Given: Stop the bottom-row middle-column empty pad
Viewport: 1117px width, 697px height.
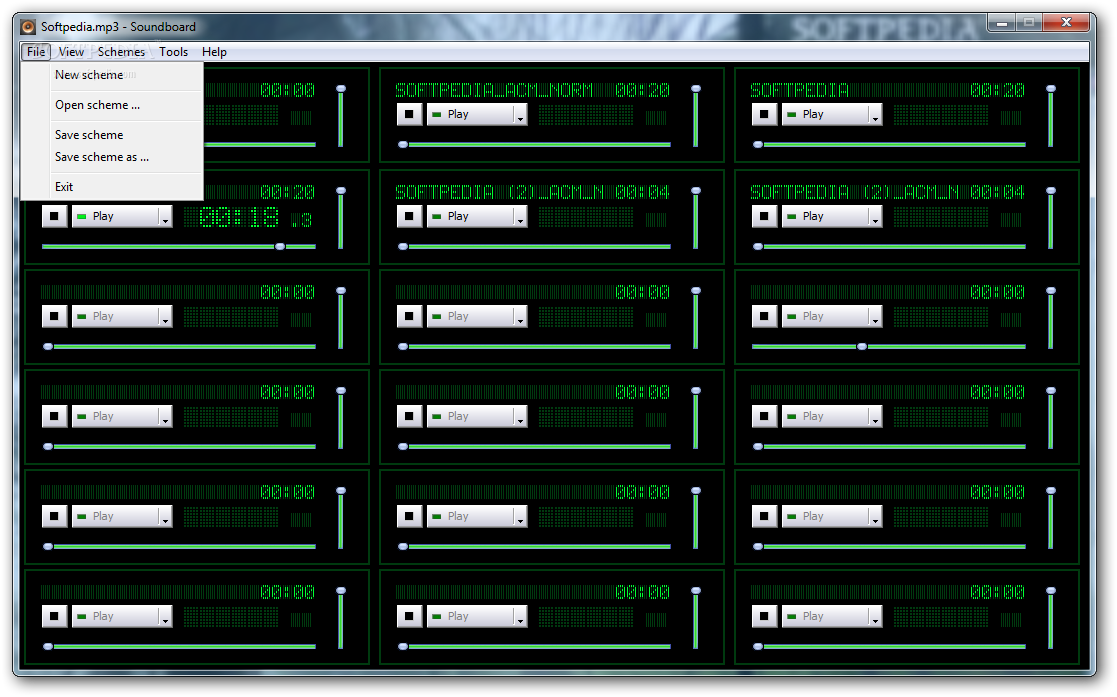Looking at the screenshot, I should 410,616.
